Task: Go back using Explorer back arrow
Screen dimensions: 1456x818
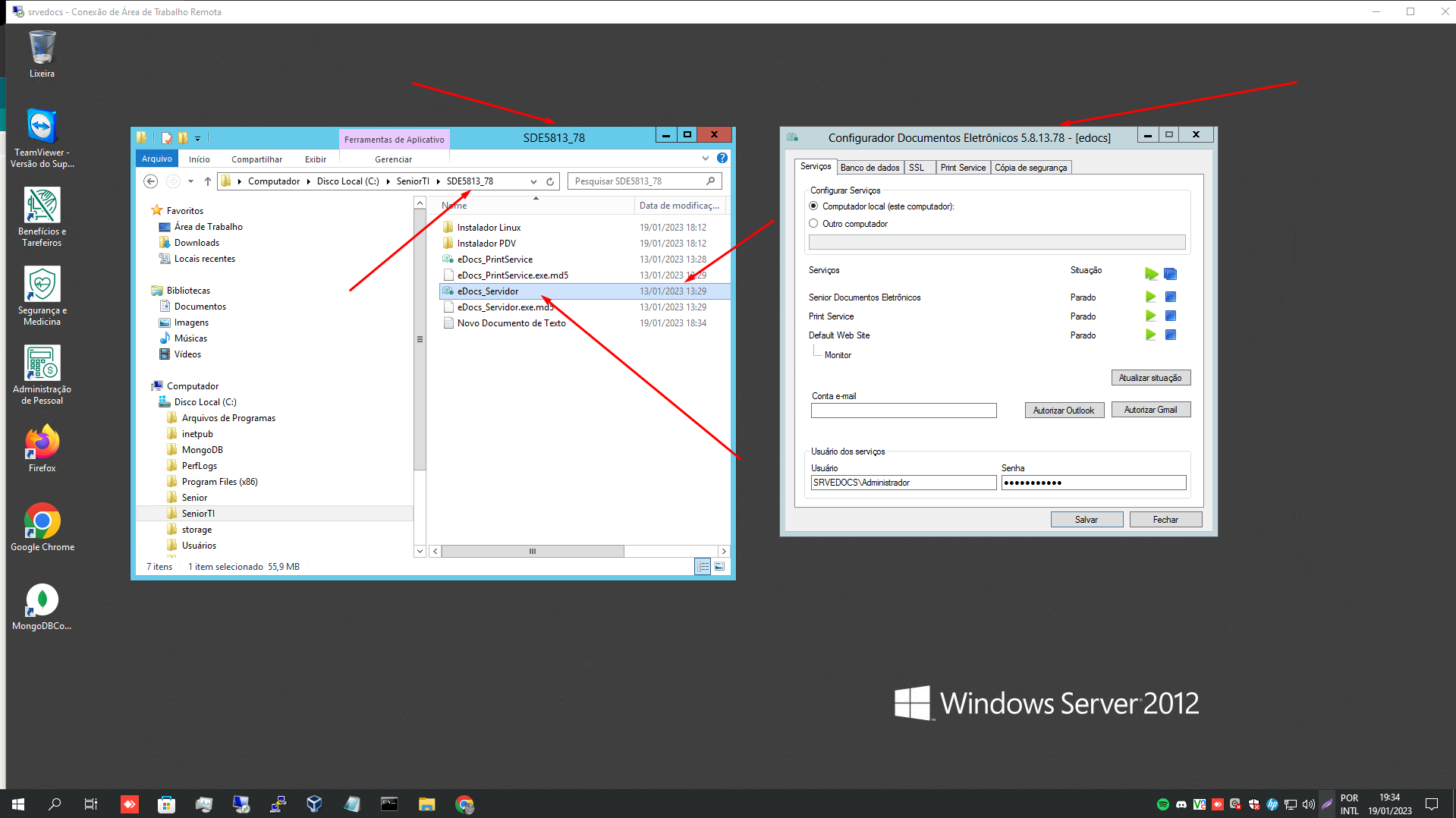Action: (x=151, y=181)
